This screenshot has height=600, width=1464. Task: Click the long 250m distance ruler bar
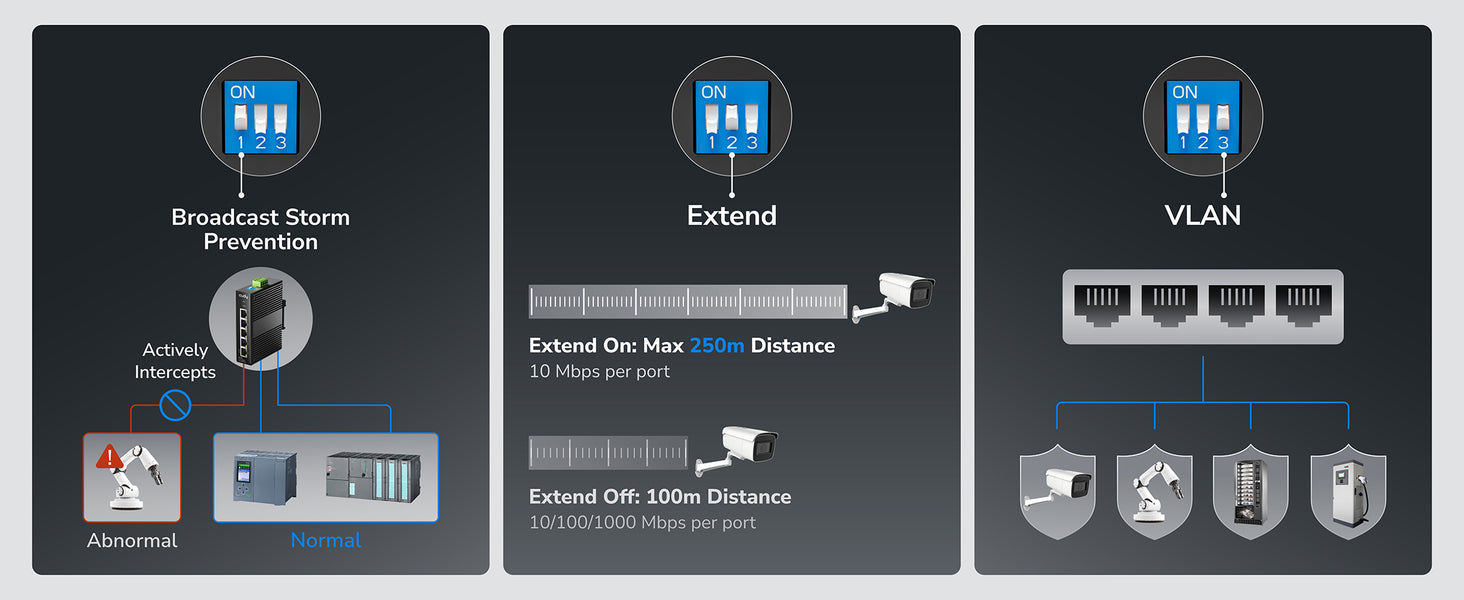688,301
